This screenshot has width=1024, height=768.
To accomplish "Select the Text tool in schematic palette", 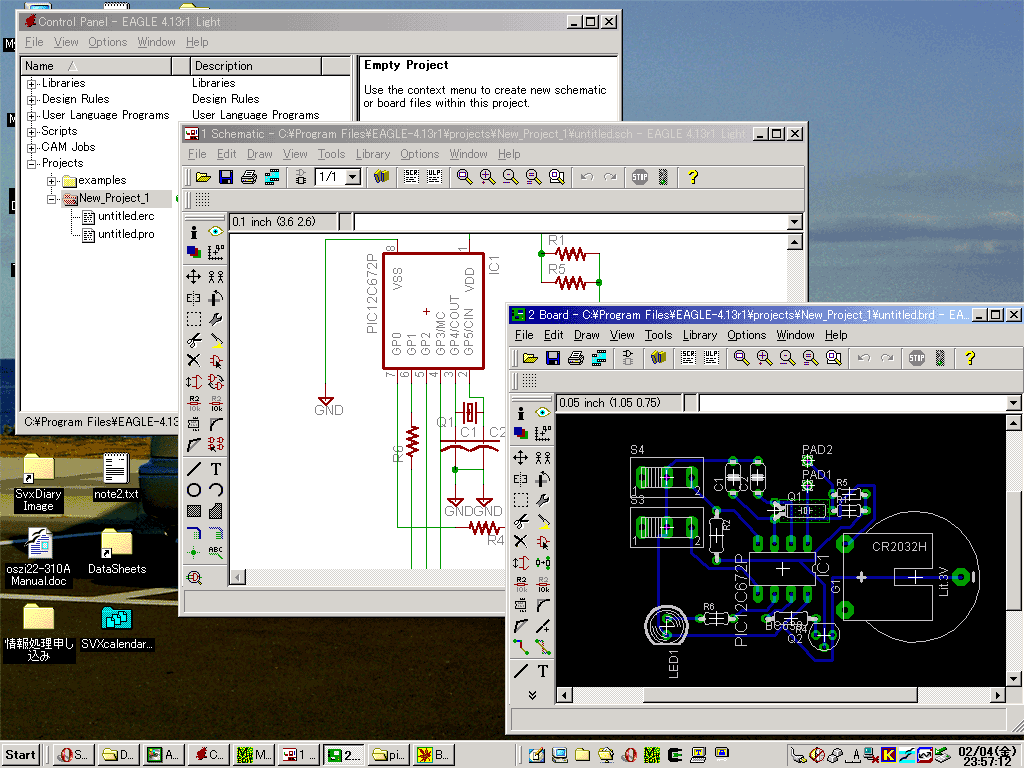I will pos(216,468).
